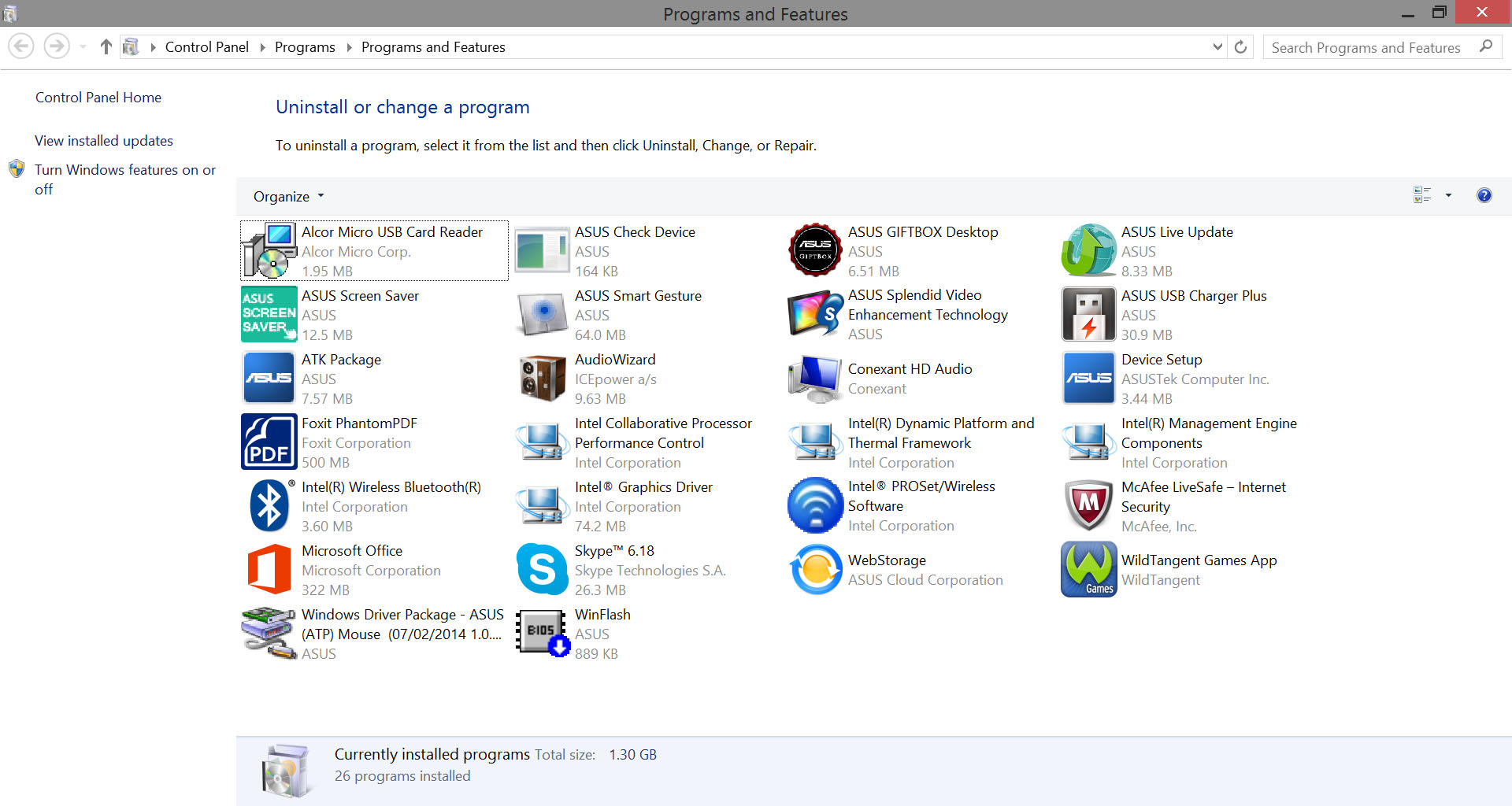Screen dimensions: 1512x806
Task: Click the Skype 6.18 icon
Action: (x=543, y=569)
